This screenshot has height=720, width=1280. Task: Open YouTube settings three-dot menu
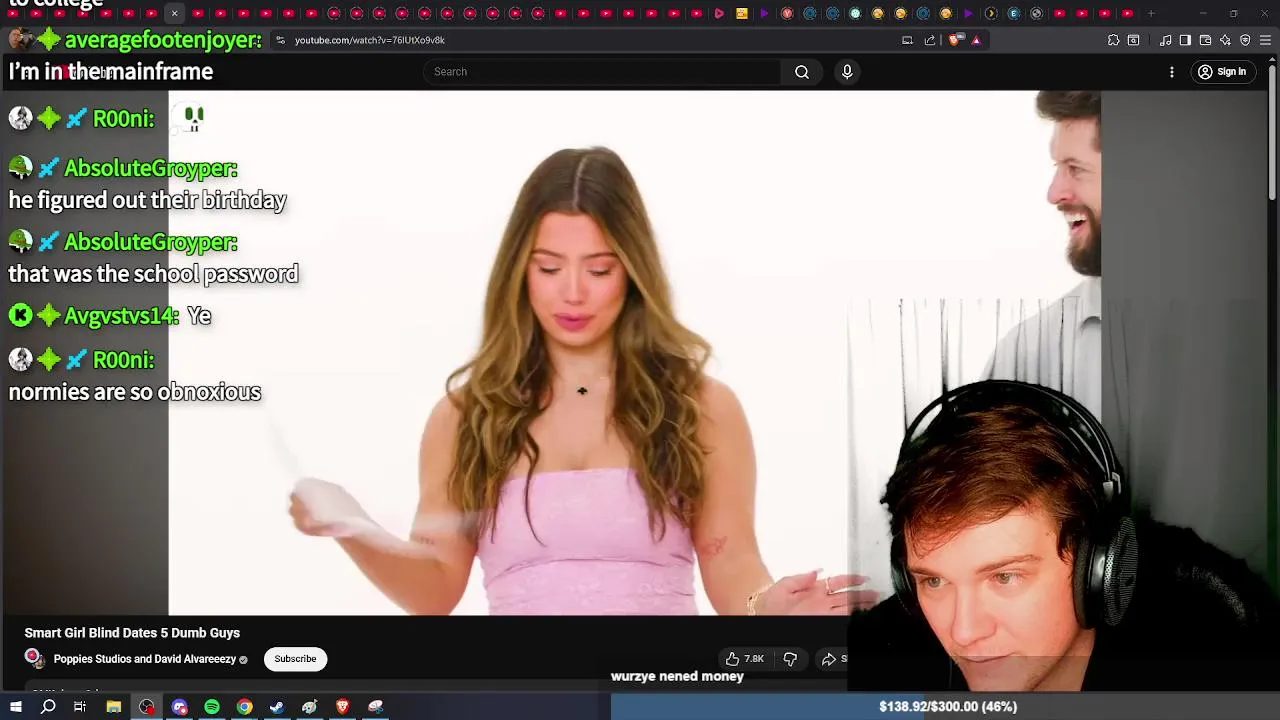coord(1172,72)
